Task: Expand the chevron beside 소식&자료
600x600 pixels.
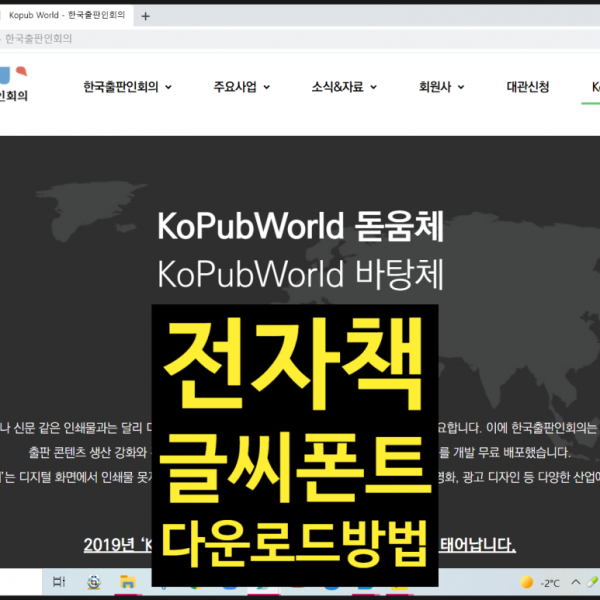Action: coord(373,88)
